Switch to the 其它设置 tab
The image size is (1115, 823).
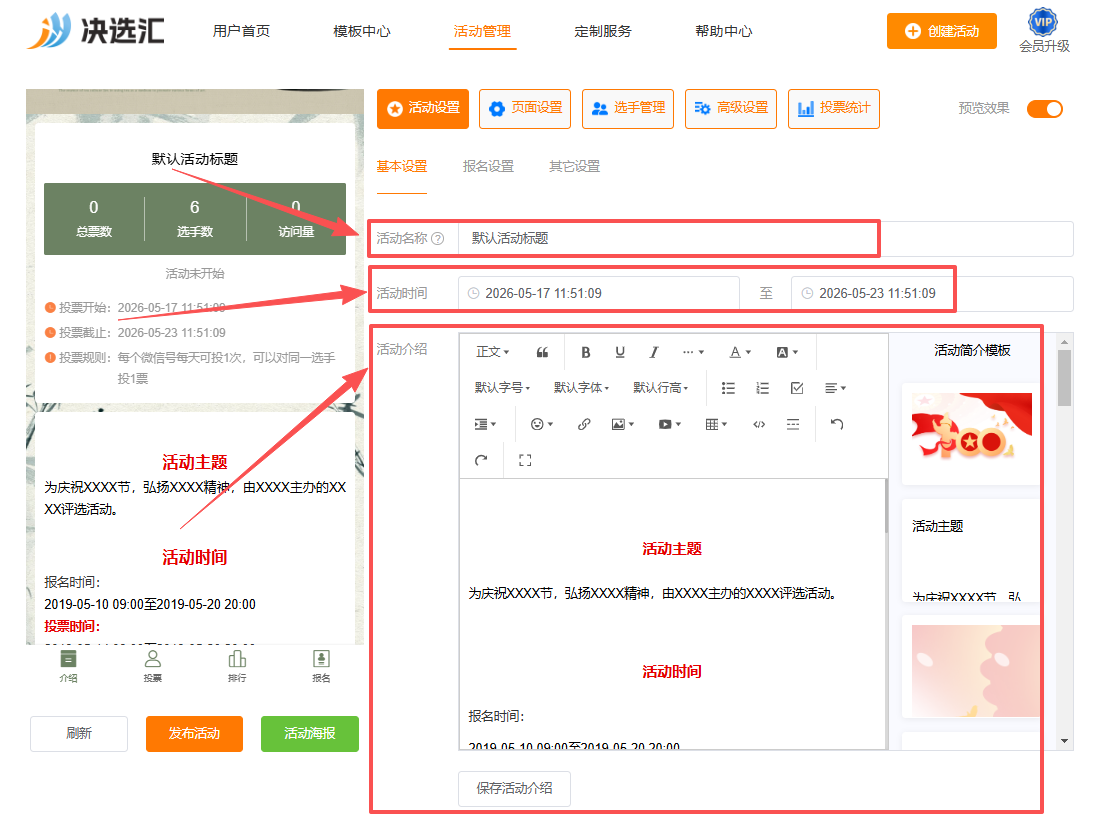point(575,166)
